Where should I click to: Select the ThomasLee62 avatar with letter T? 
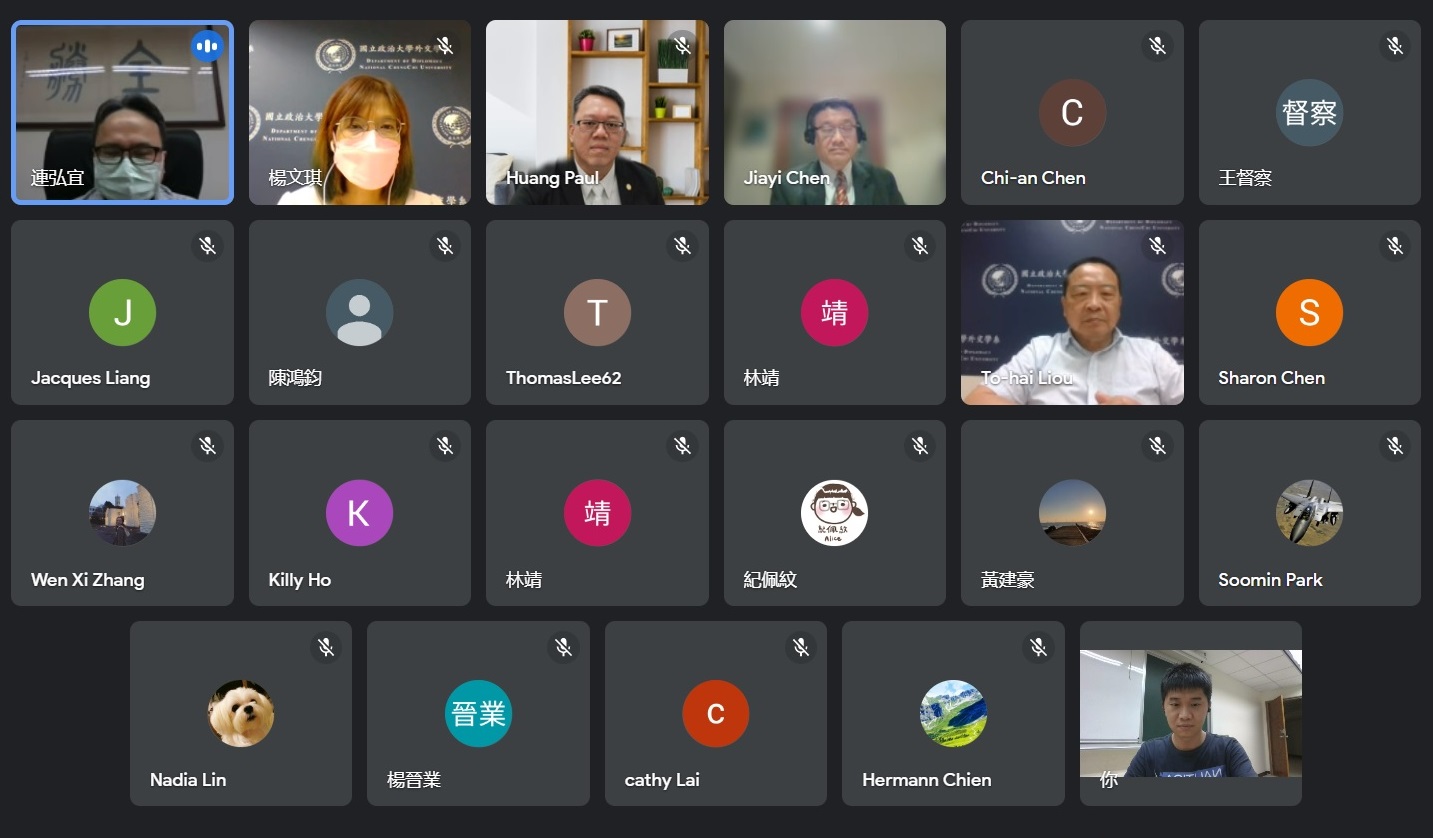click(597, 313)
